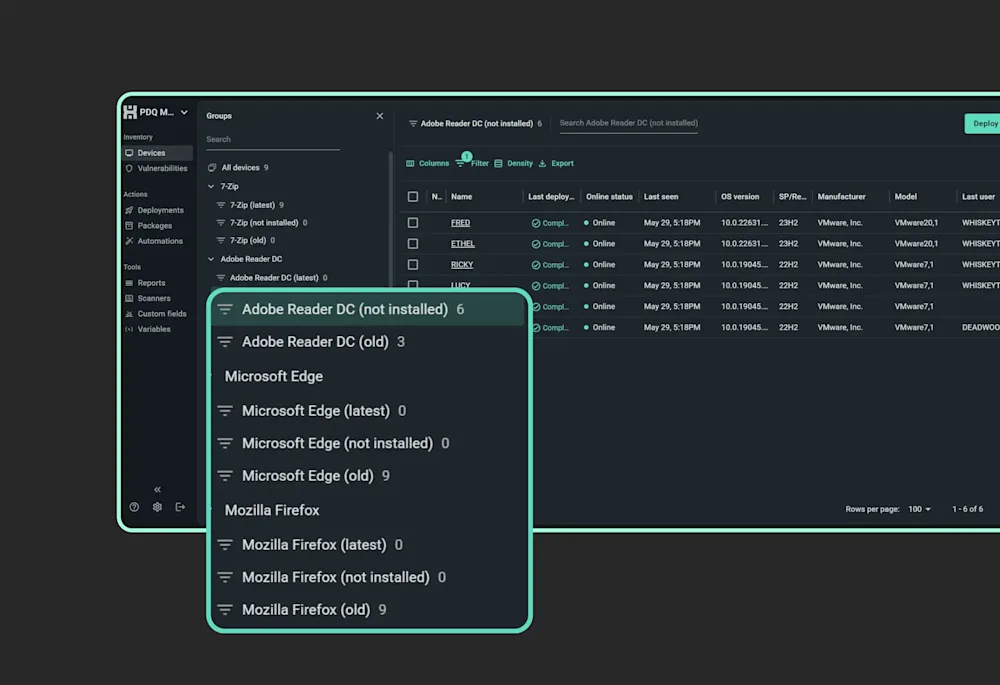Collapse the 7-Zip group folder

coord(211,186)
